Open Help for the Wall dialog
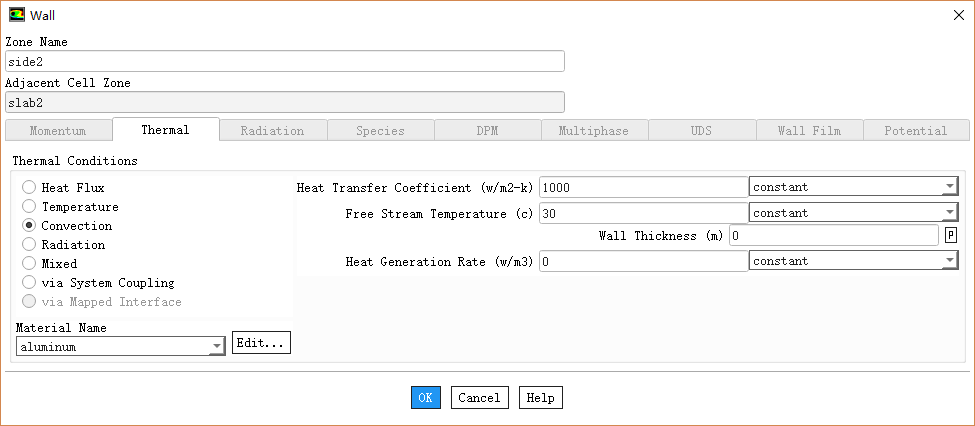This screenshot has height=426, width=975. (x=540, y=398)
